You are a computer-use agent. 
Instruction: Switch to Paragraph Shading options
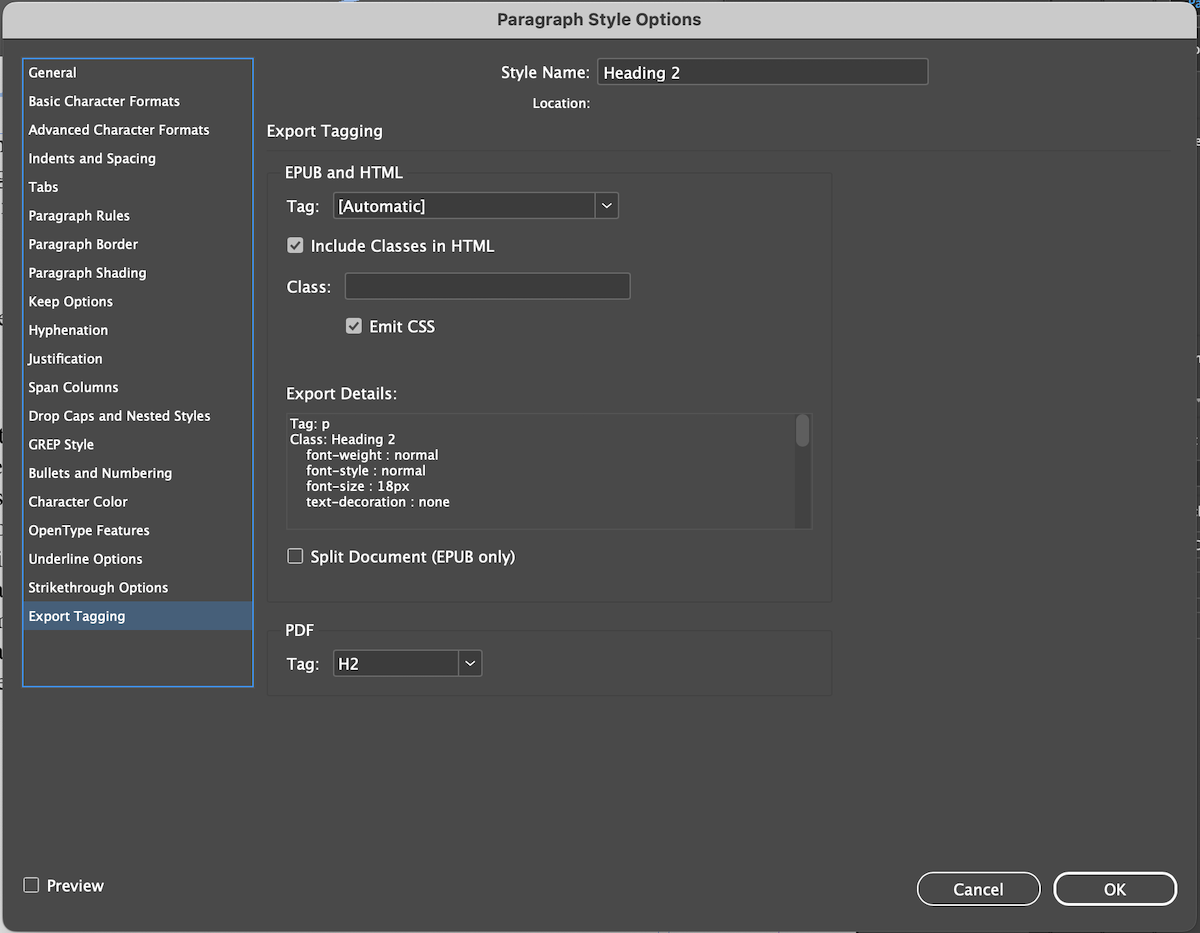[87, 273]
